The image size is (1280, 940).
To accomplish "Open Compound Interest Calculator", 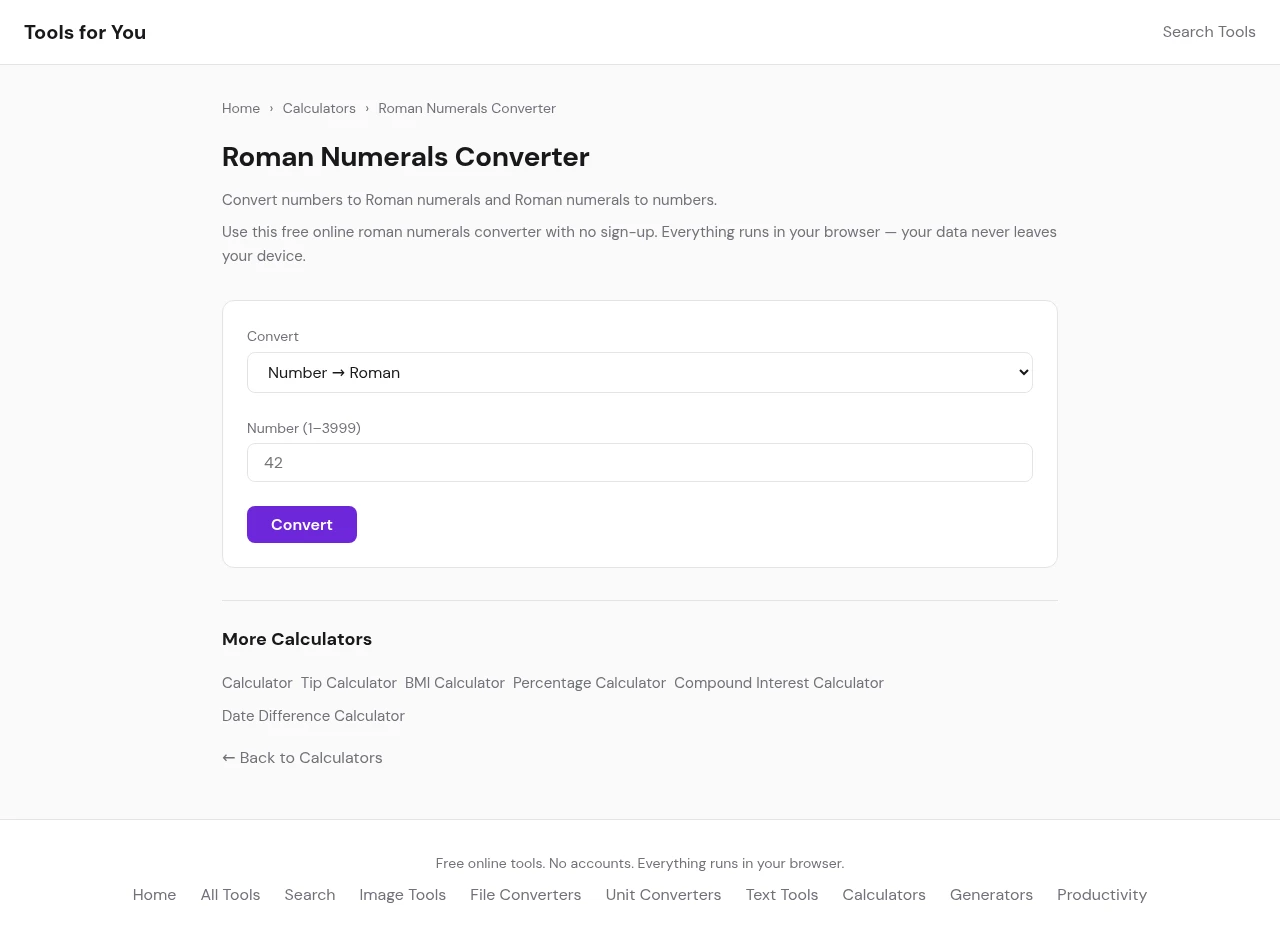I will tap(778, 683).
